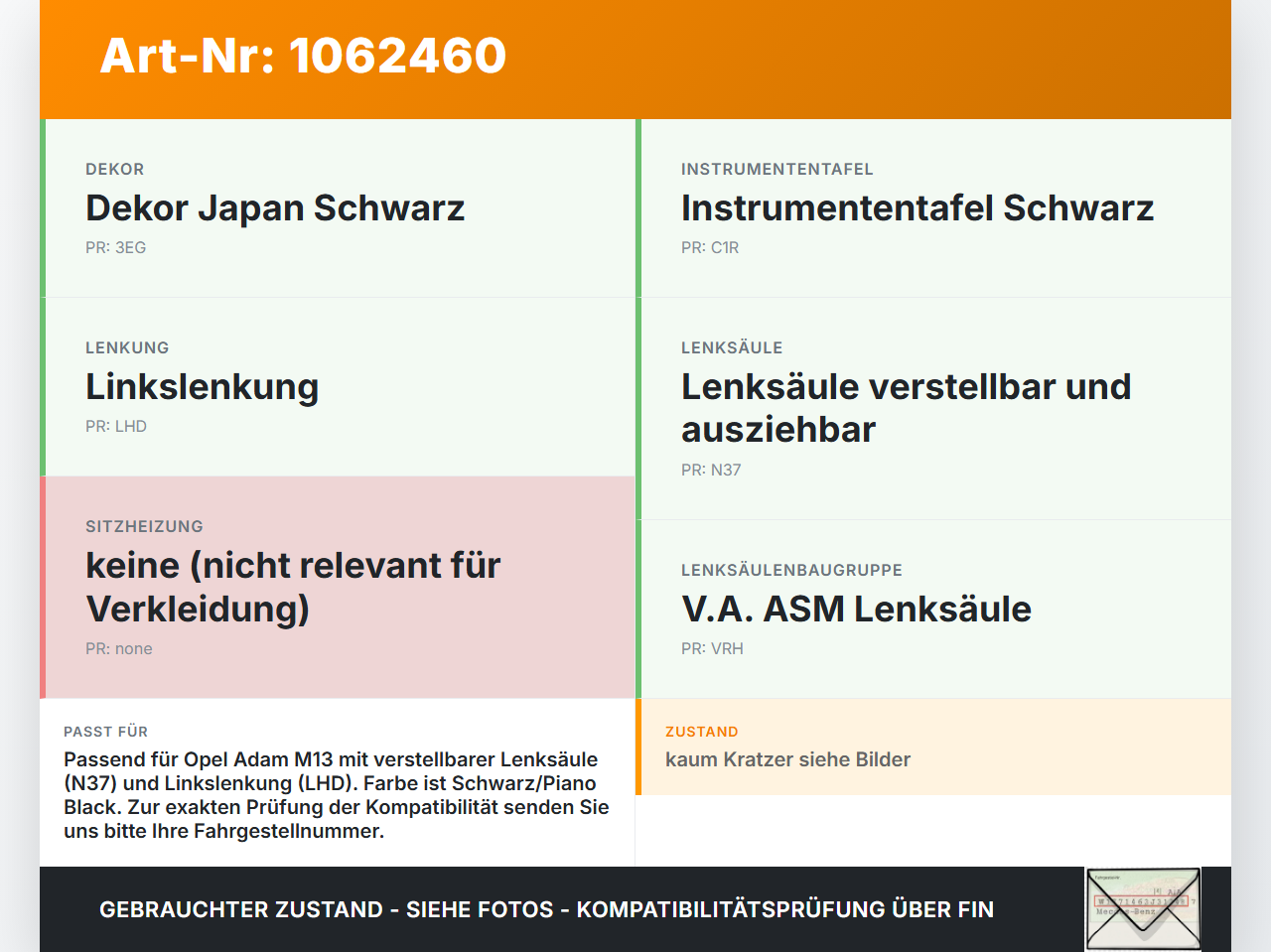The image size is (1271, 952).
Task: Click the pink Sitzheizung card
Action: coord(338,588)
